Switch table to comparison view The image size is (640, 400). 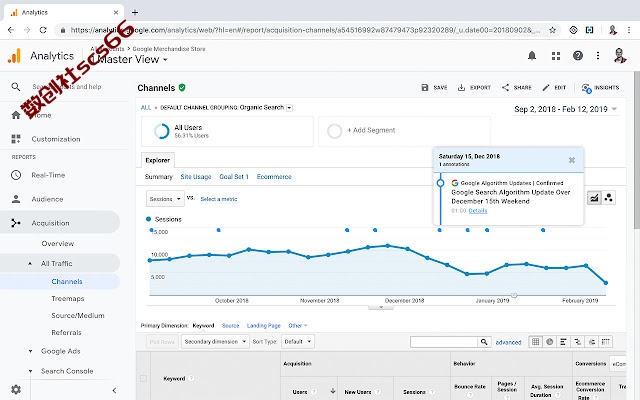[x=578, y=342]
